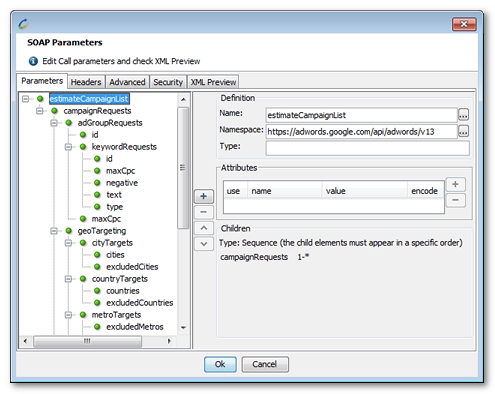Image resolution: width=495 pixels, height=394 pixels.
Task: Move element down with the down-arrow button
Action: pyautogui.click(x=204, y=244)
